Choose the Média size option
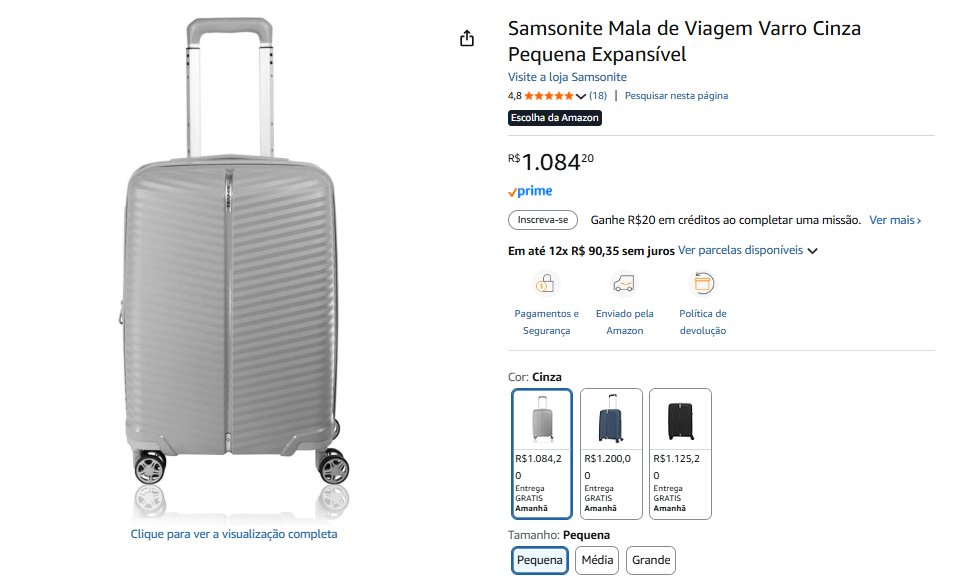The image size is (957, 580). click(x=597, y=560)
